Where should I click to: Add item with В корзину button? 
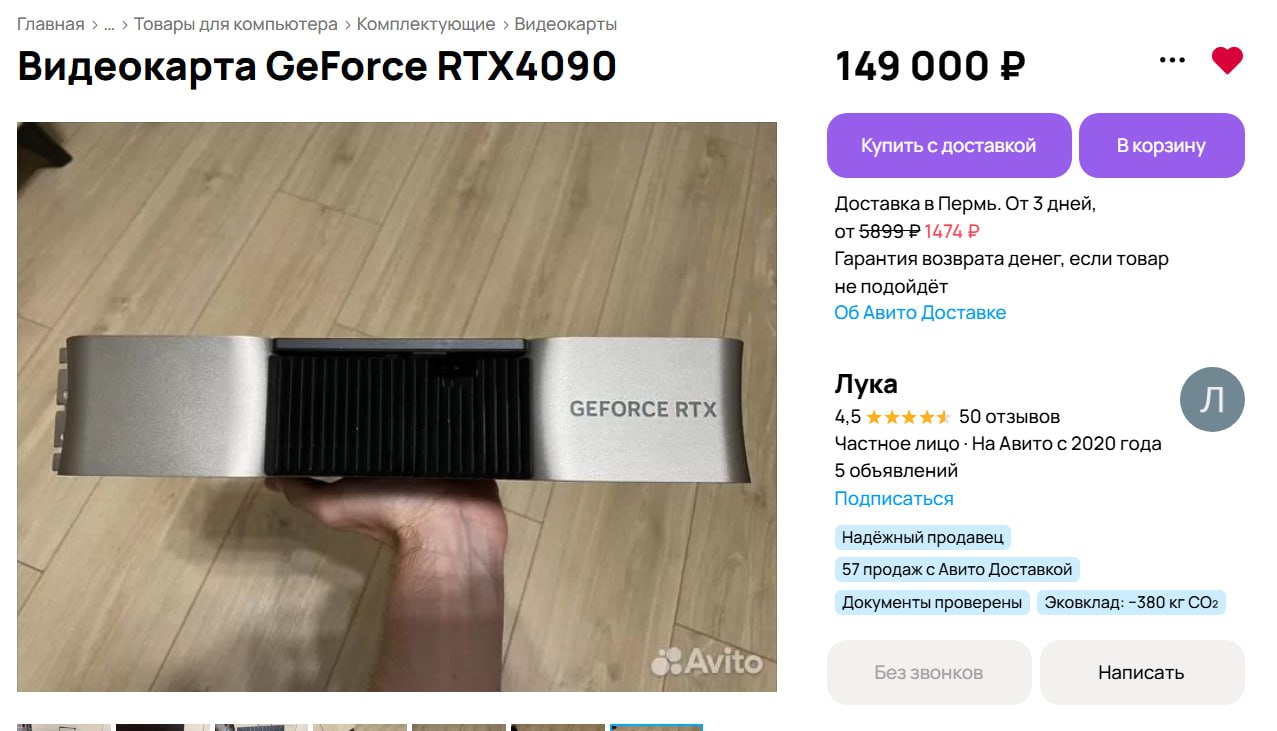[1162, 145]
